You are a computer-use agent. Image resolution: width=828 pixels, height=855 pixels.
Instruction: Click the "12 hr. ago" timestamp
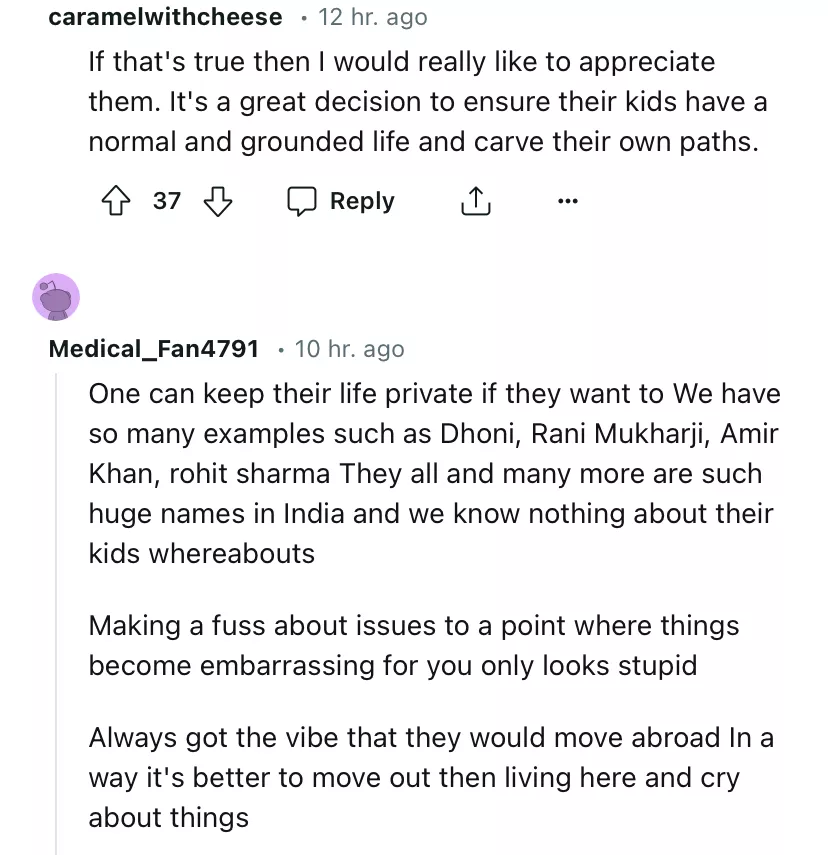coord(372,17)
